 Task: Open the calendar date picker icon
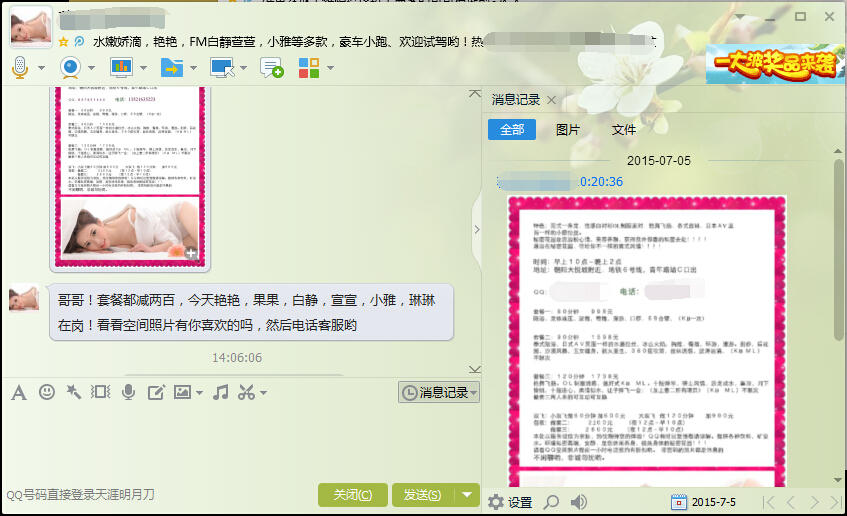point(679,502)
